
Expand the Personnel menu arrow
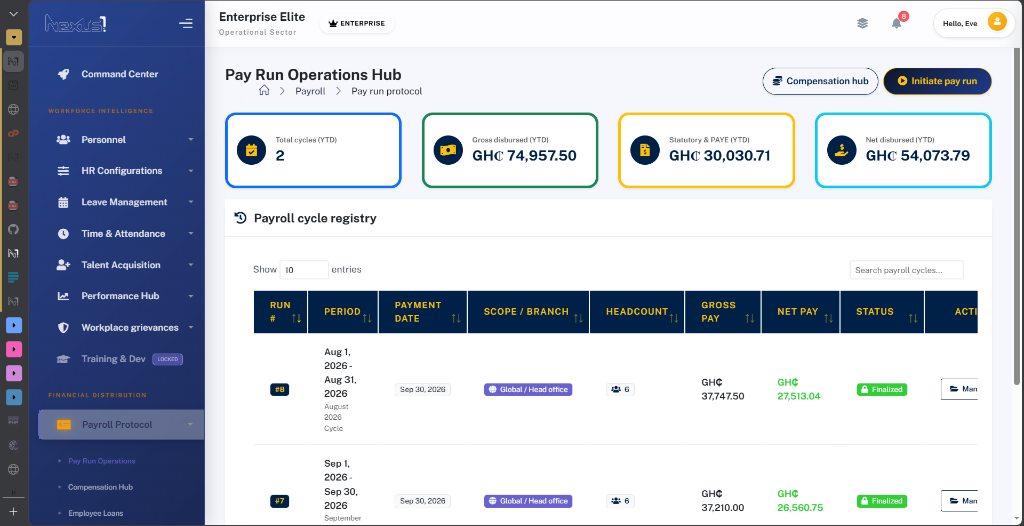[x=191, y=140]
